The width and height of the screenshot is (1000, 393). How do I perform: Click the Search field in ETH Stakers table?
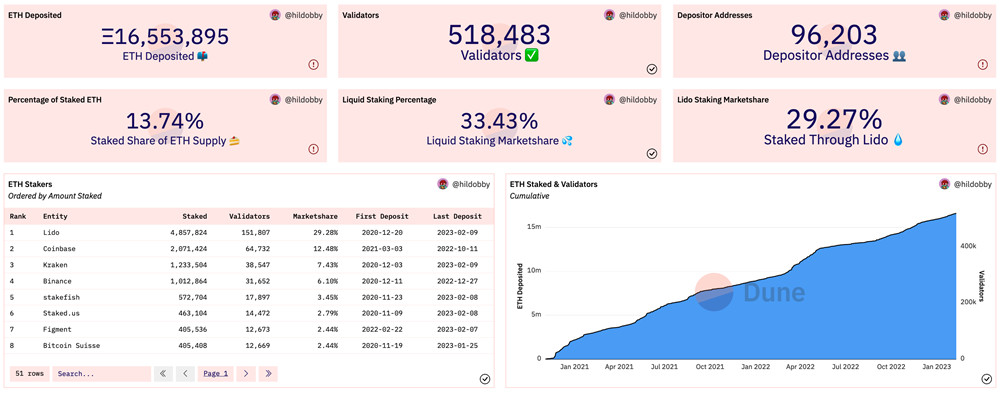(x=101, y=374)
